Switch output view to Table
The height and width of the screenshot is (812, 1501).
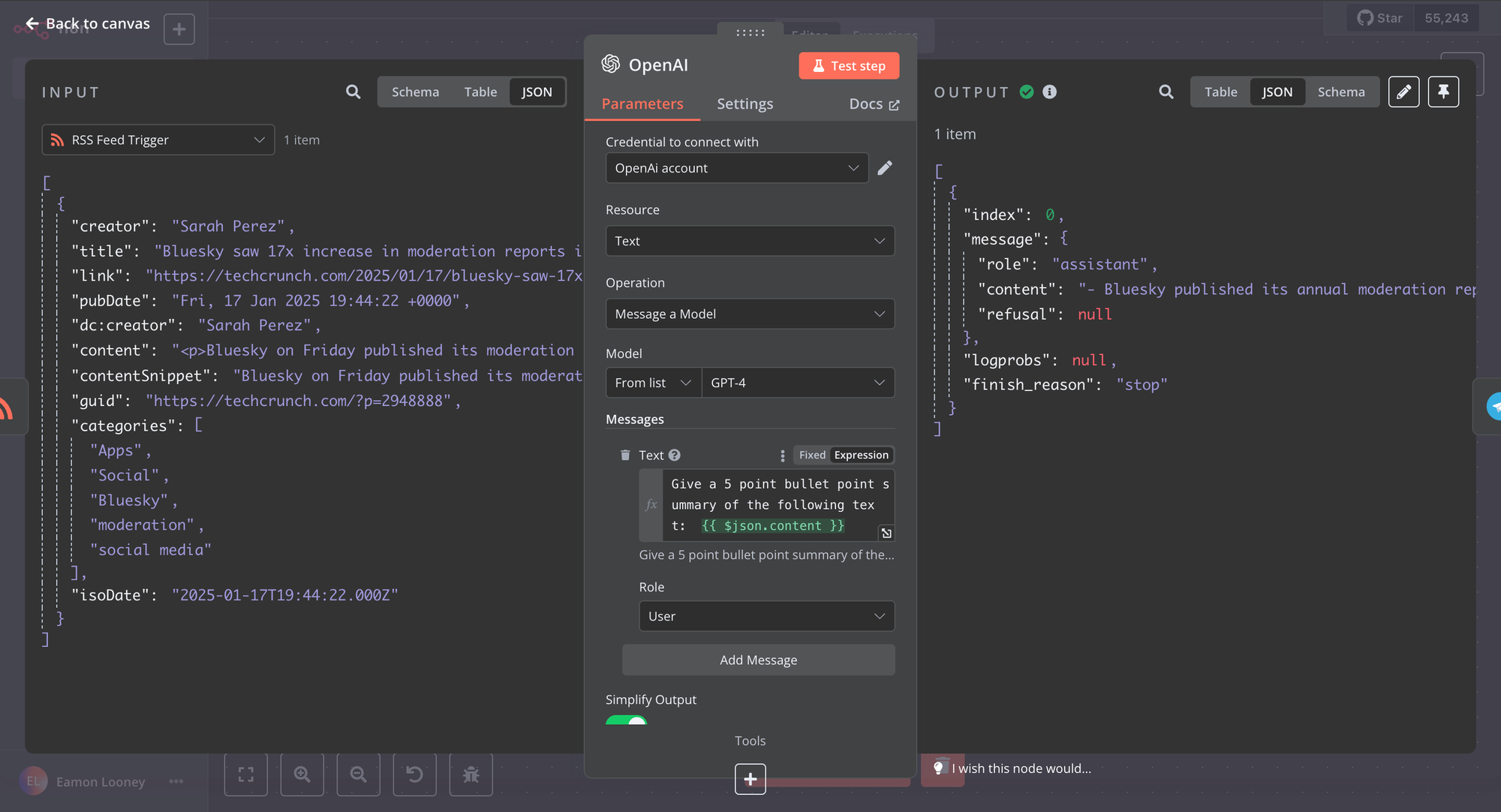tap(1221, 92)
